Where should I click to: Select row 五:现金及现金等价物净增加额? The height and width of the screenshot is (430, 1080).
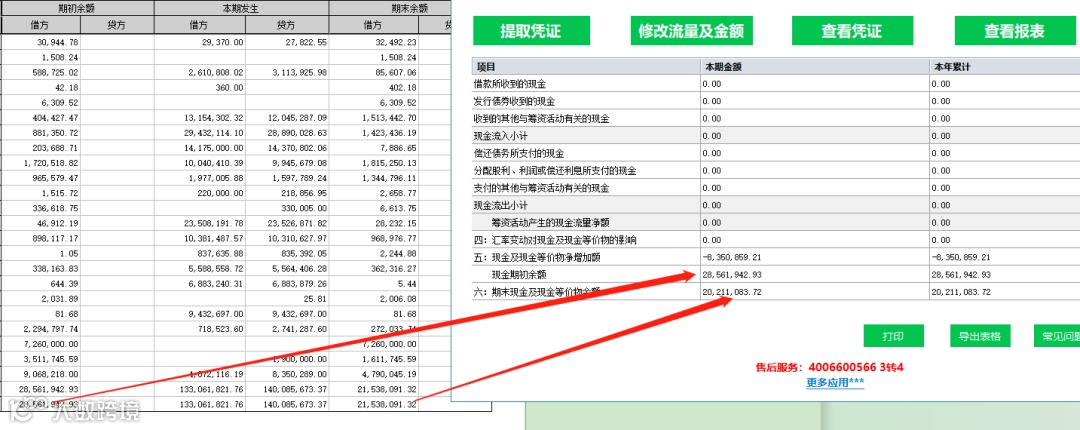click(x=537, y=257)
